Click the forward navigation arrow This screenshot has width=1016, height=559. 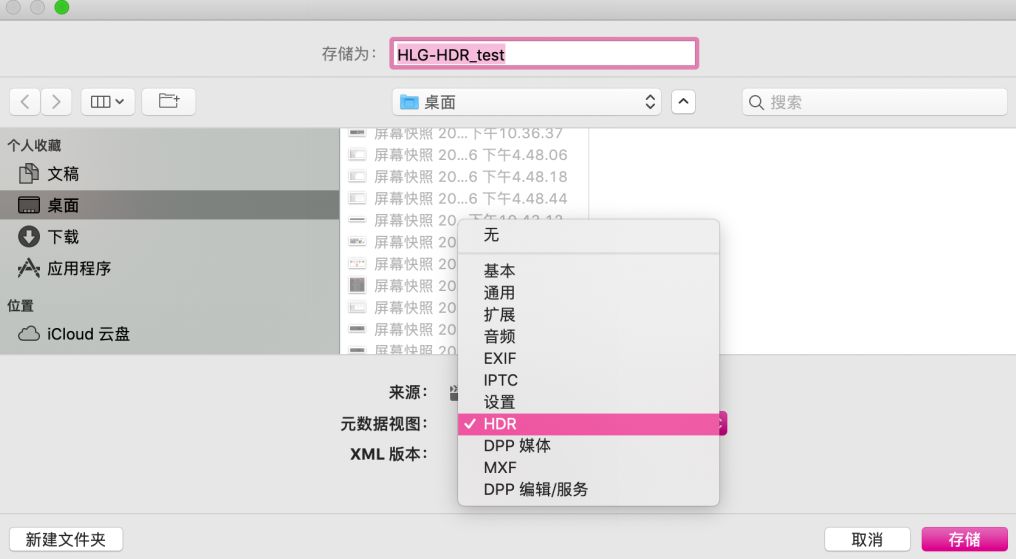click(x=56, y=102)
